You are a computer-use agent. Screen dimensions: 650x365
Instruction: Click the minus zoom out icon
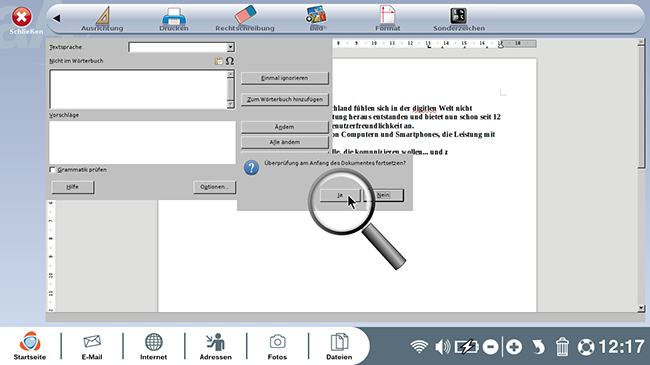pyautogui.click(x=490, y=347)
